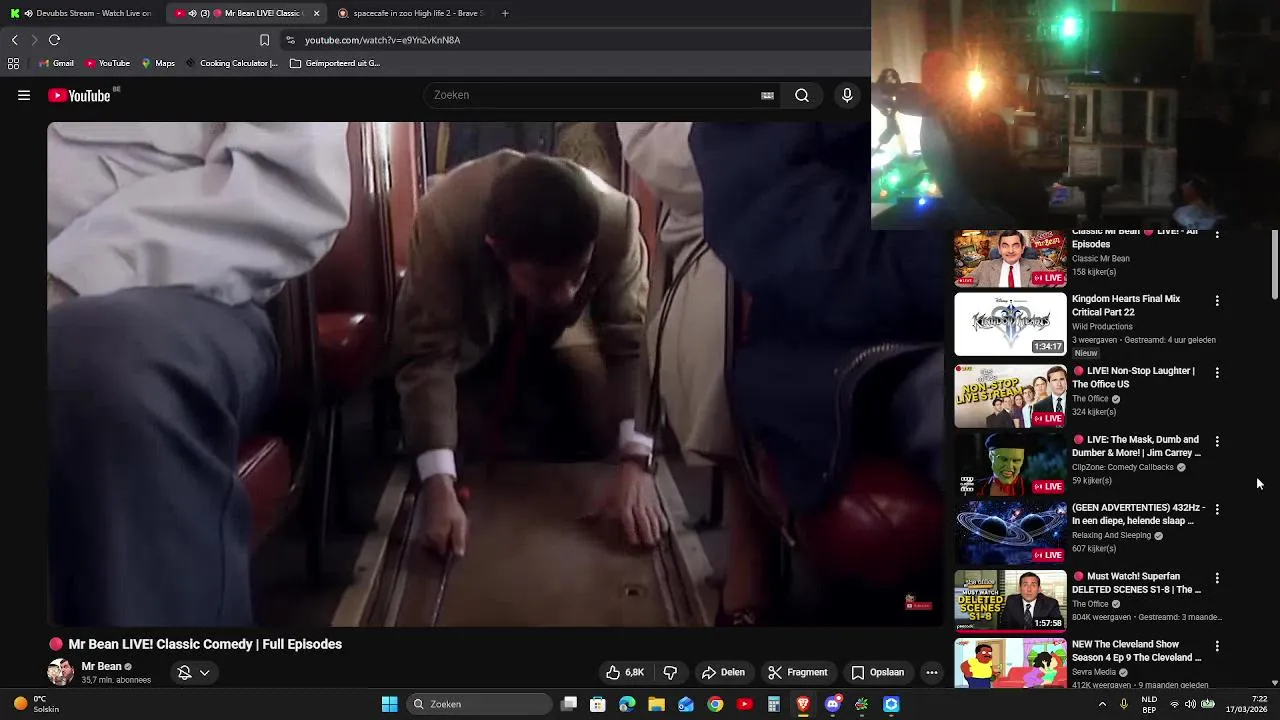
Task: Open the taskbar Zoeken search box
Action: (482, 704)
